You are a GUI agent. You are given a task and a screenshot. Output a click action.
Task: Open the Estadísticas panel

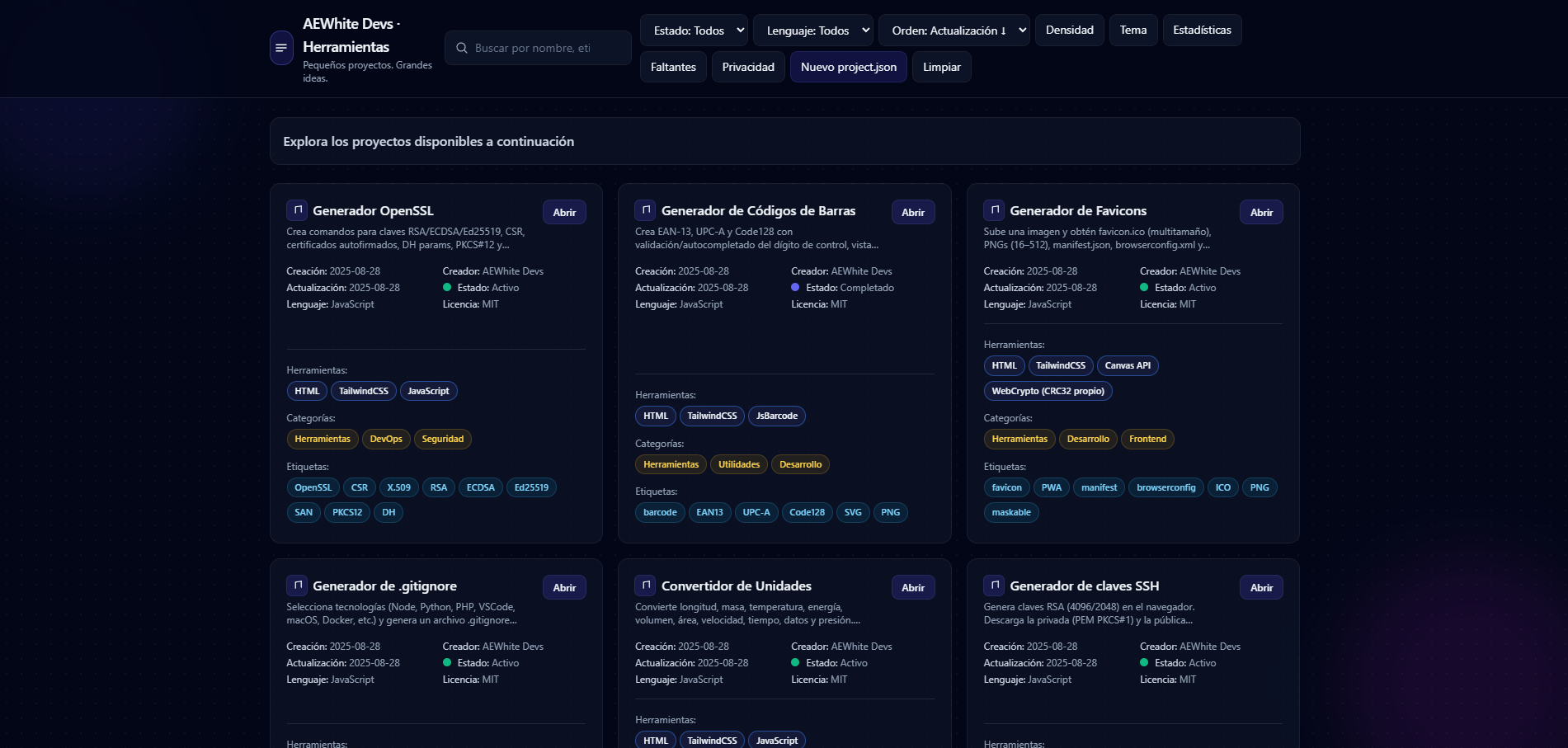(x=1202, y=31)
